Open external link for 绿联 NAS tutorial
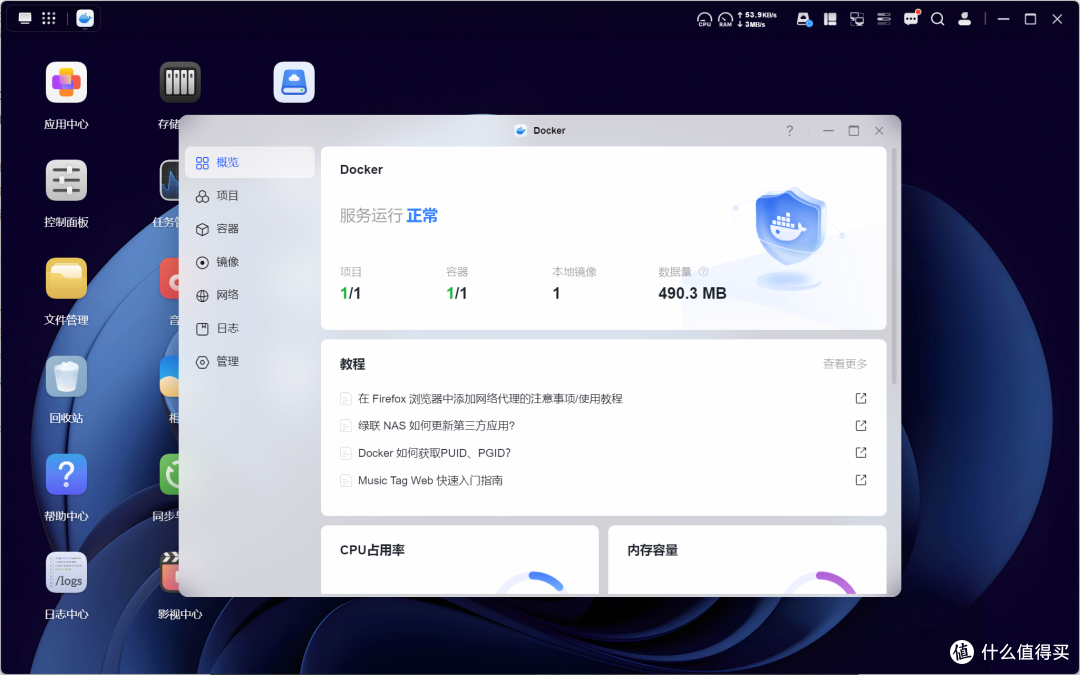 point(861,426)
